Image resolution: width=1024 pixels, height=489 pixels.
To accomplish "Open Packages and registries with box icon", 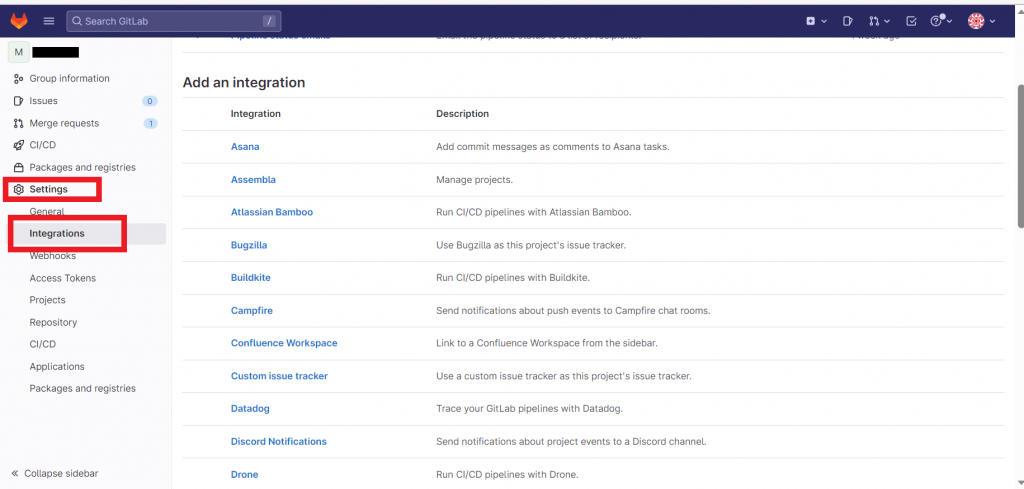I will coord(82,167).
